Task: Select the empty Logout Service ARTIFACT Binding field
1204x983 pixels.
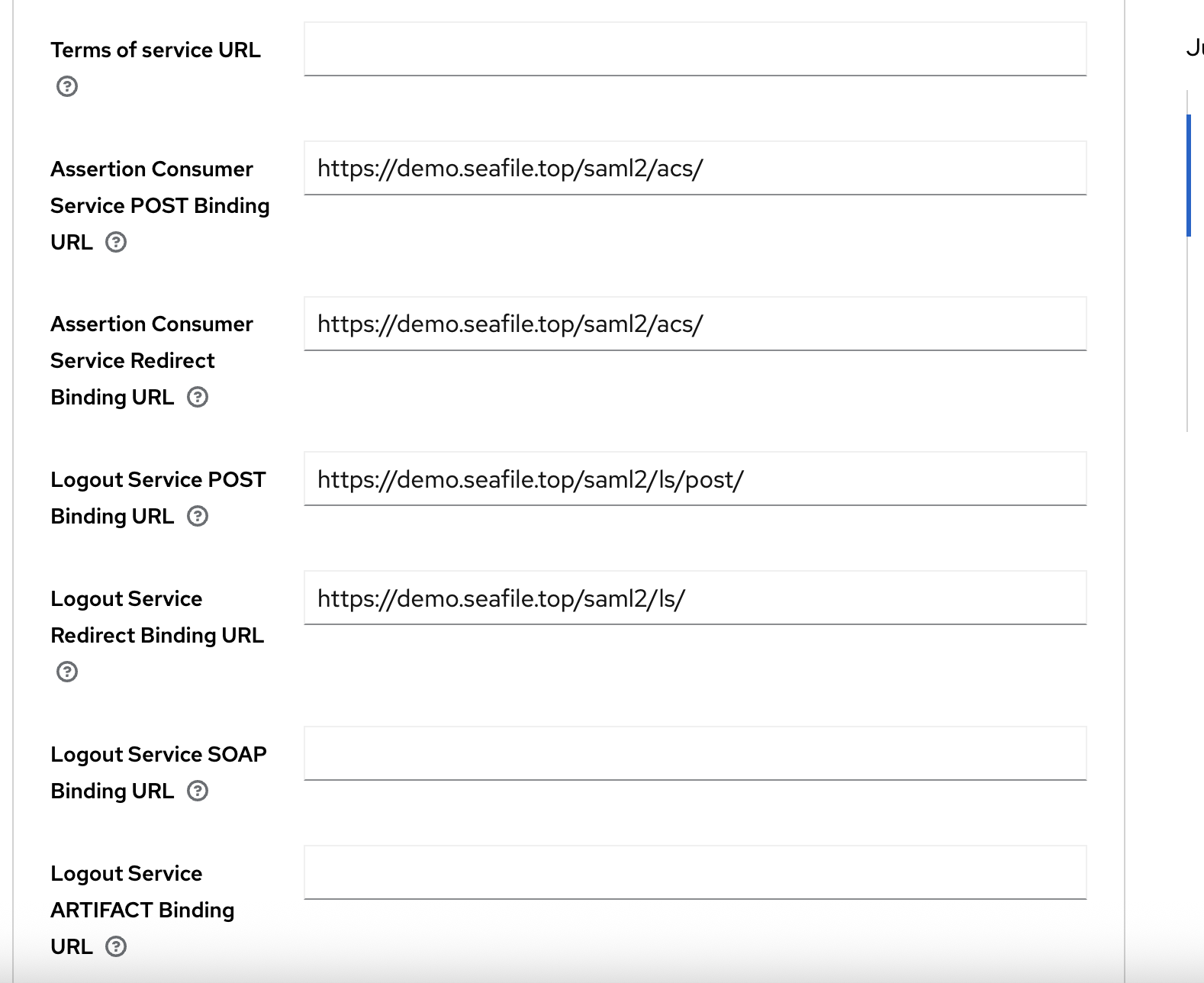Action: point(694,873)
